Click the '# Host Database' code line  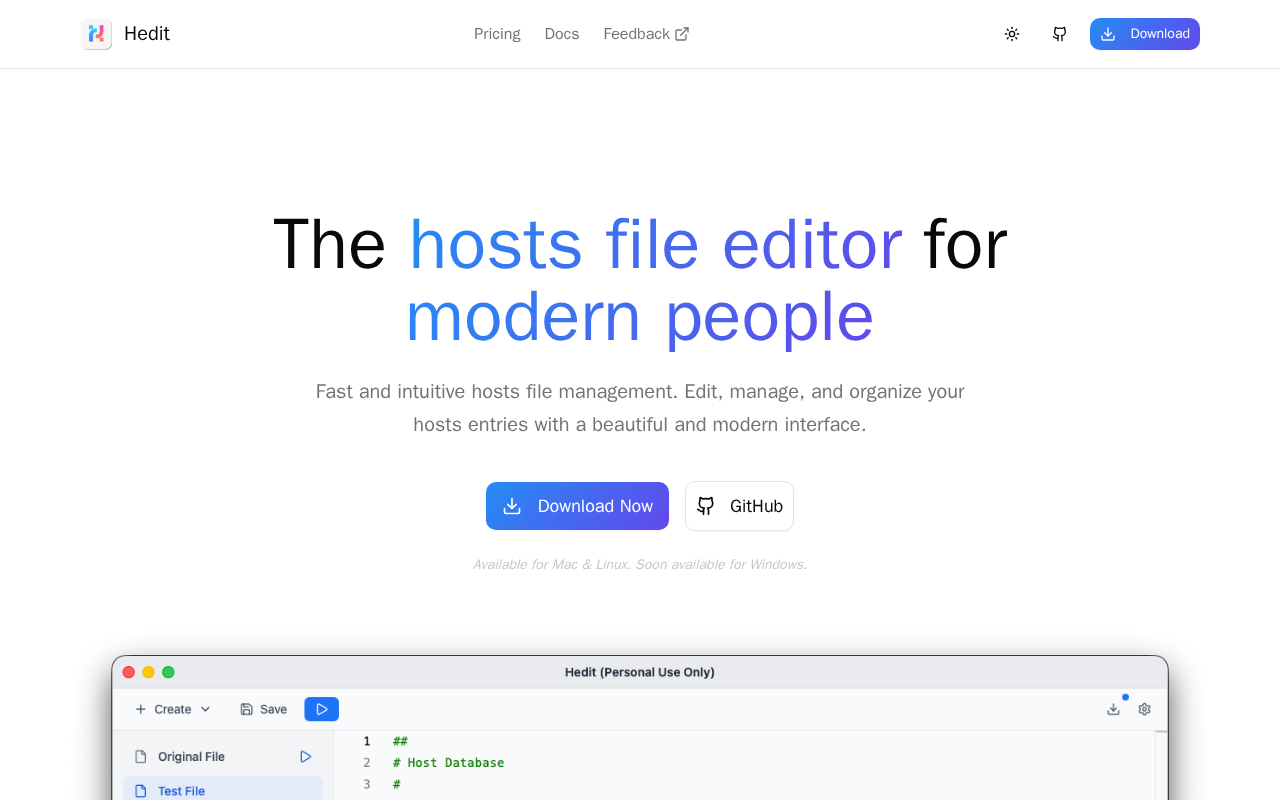pyautogui.click(x=449, y=763)
